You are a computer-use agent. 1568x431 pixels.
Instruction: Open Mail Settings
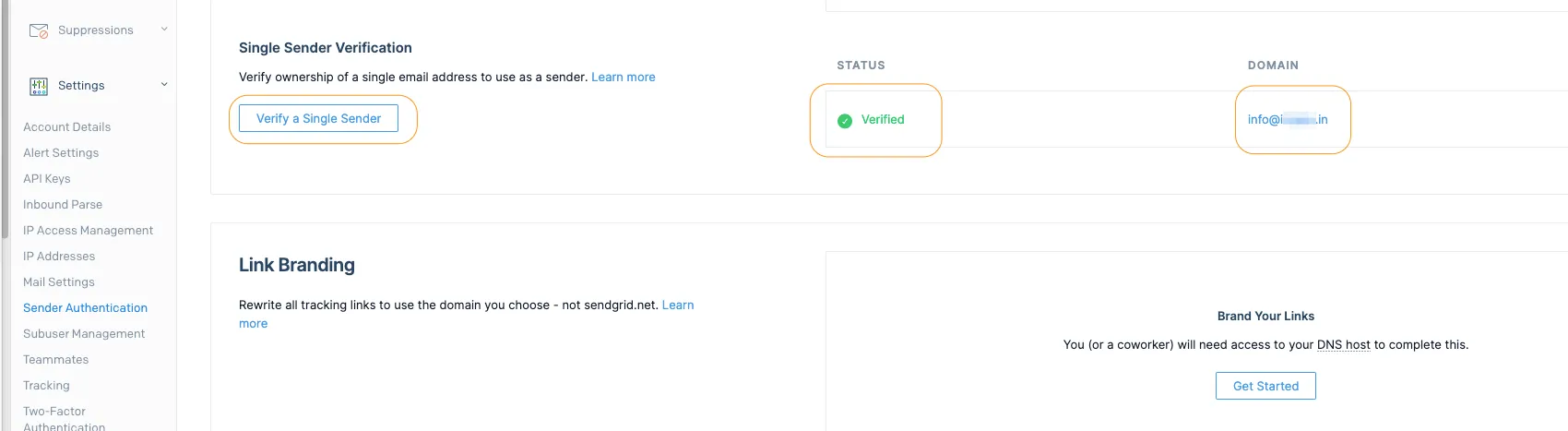59,282
